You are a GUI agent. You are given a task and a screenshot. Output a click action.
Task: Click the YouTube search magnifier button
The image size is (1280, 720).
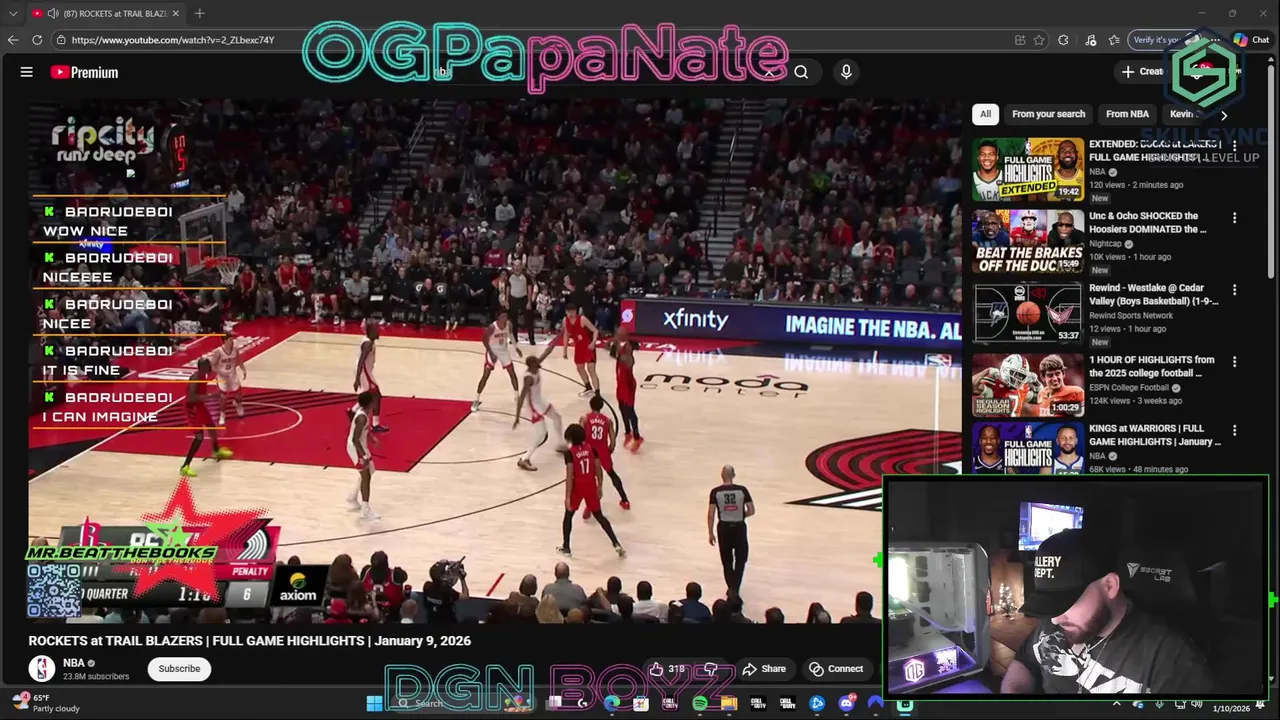pyautogui.click(x=801, y=72)
